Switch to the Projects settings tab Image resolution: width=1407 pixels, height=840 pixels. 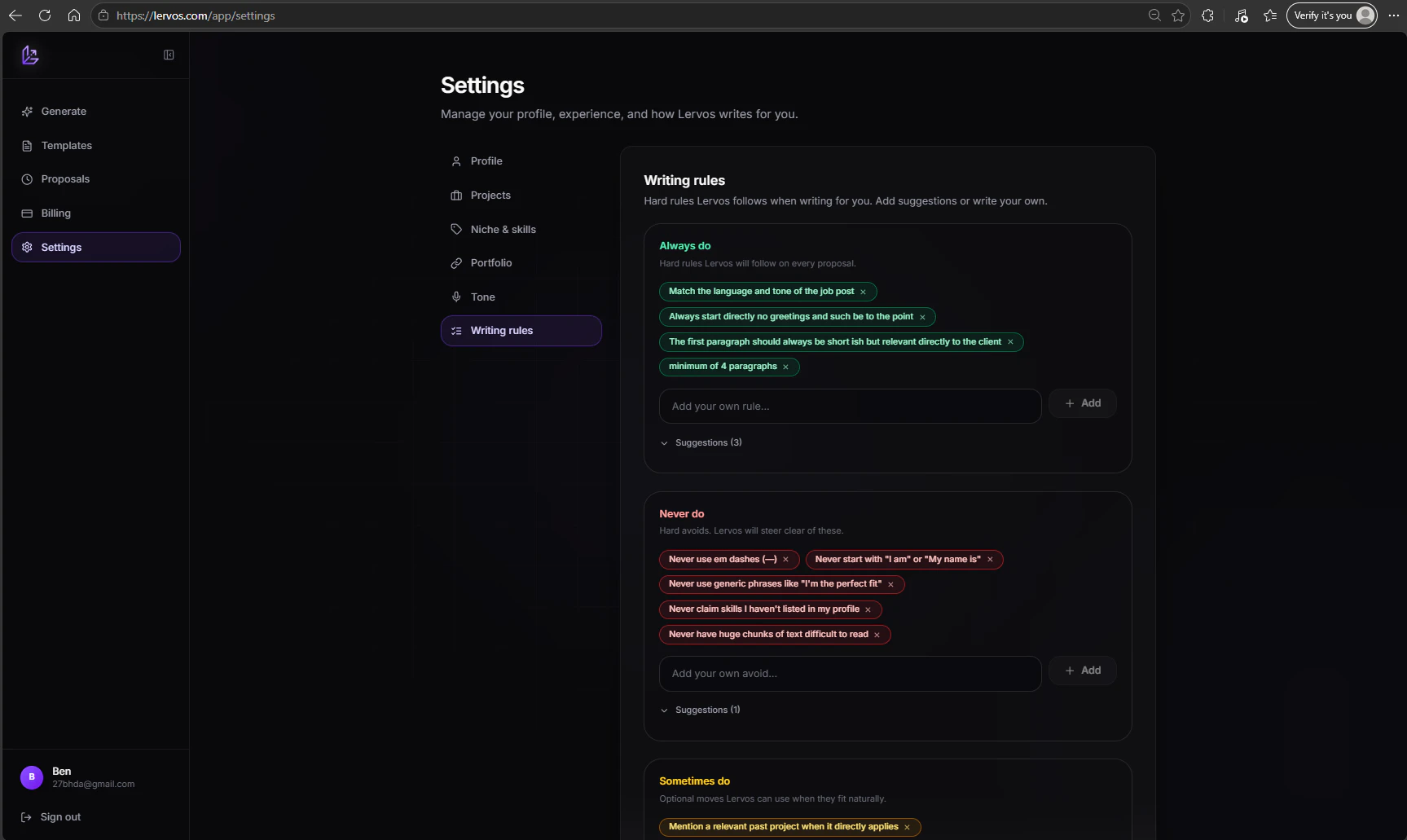tap(521, 196)
